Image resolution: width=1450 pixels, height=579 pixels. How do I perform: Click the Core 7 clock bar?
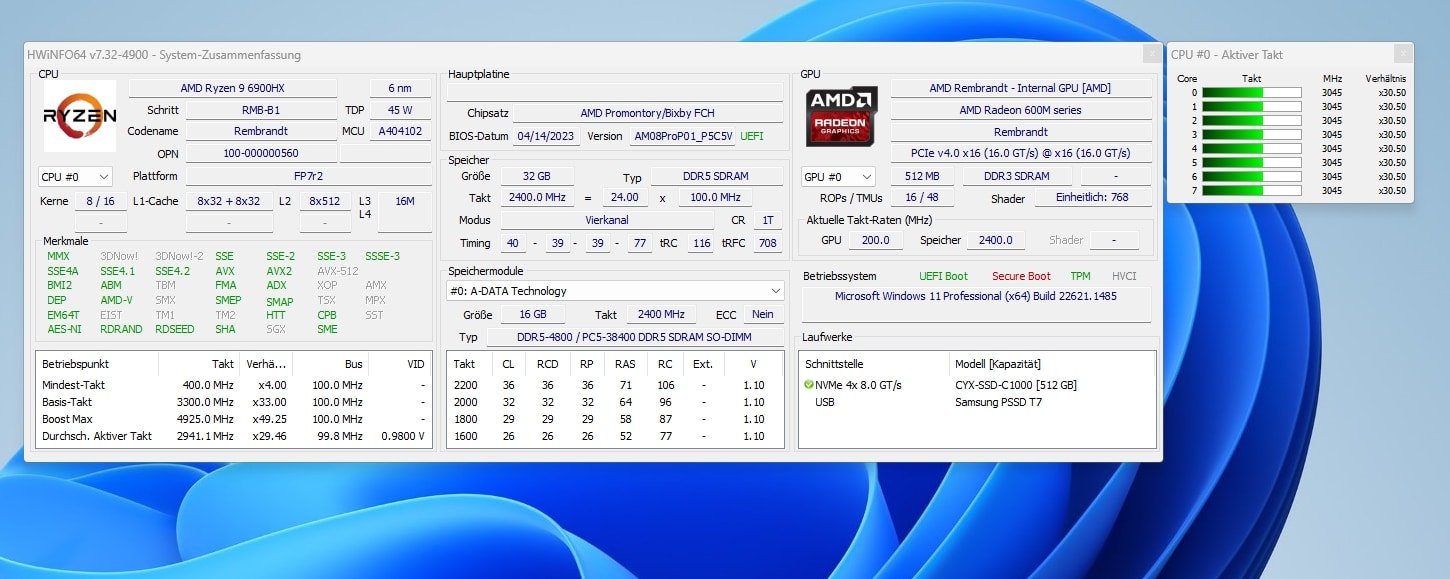click(x=1251, y=191)
